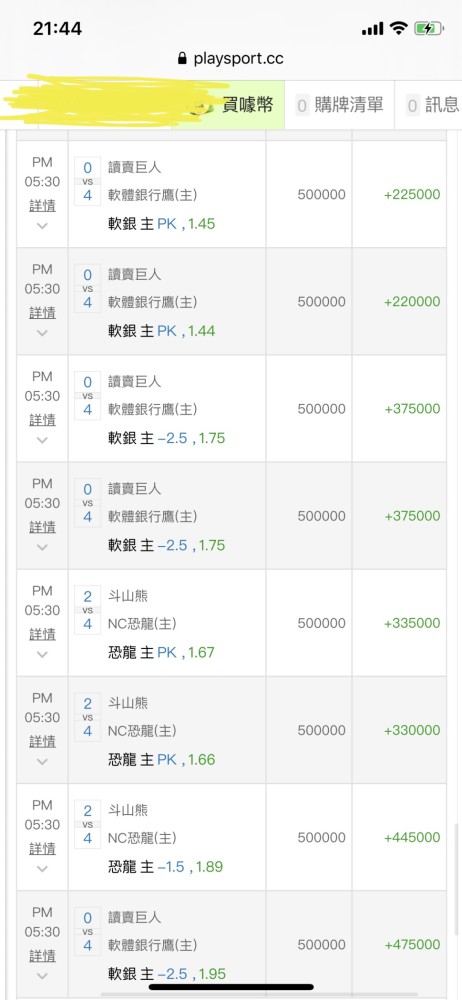Click the 0 badge beside 訊息

pos(412,105)
